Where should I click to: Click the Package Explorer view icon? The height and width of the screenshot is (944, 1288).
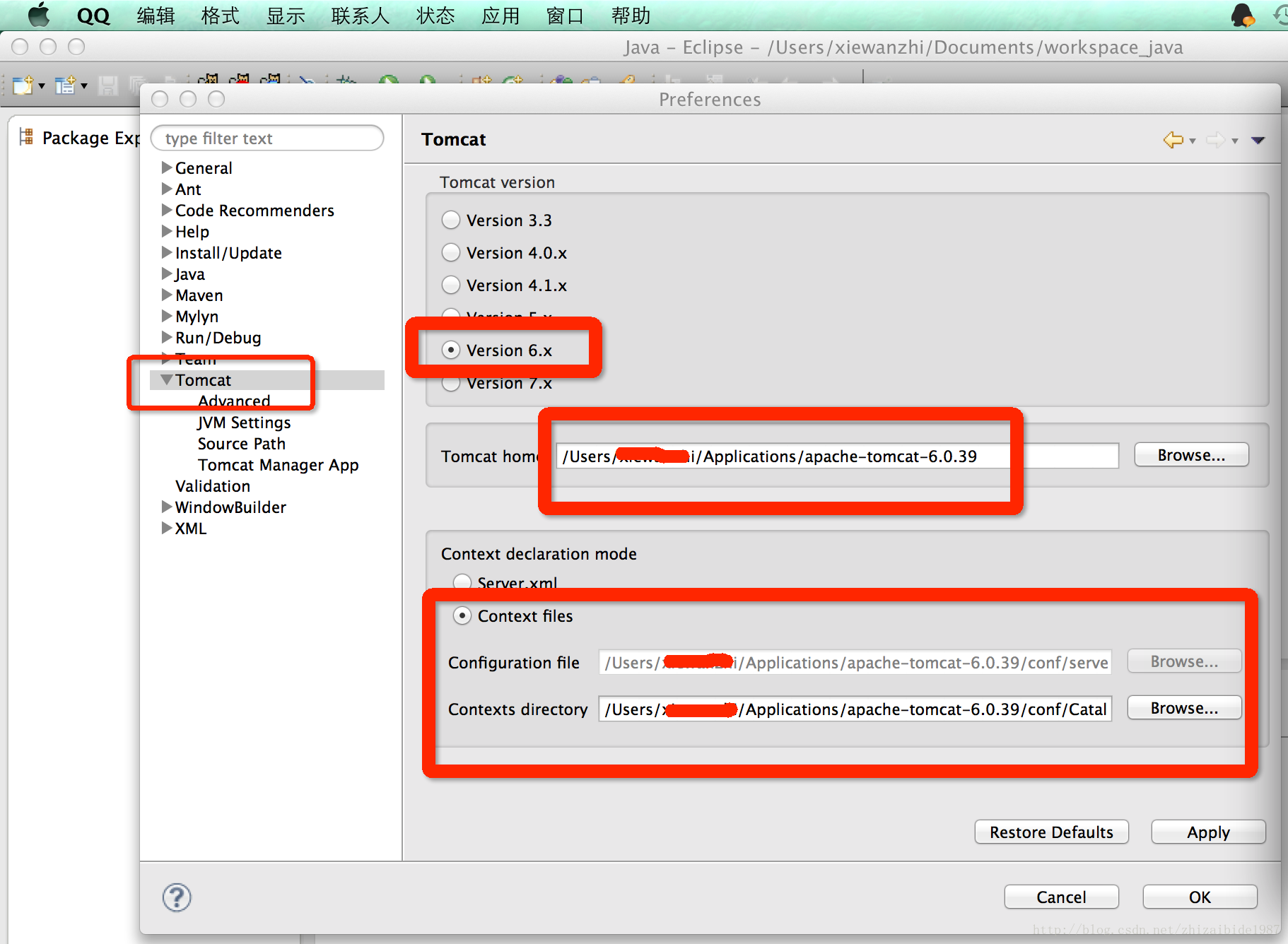[26, 136]
